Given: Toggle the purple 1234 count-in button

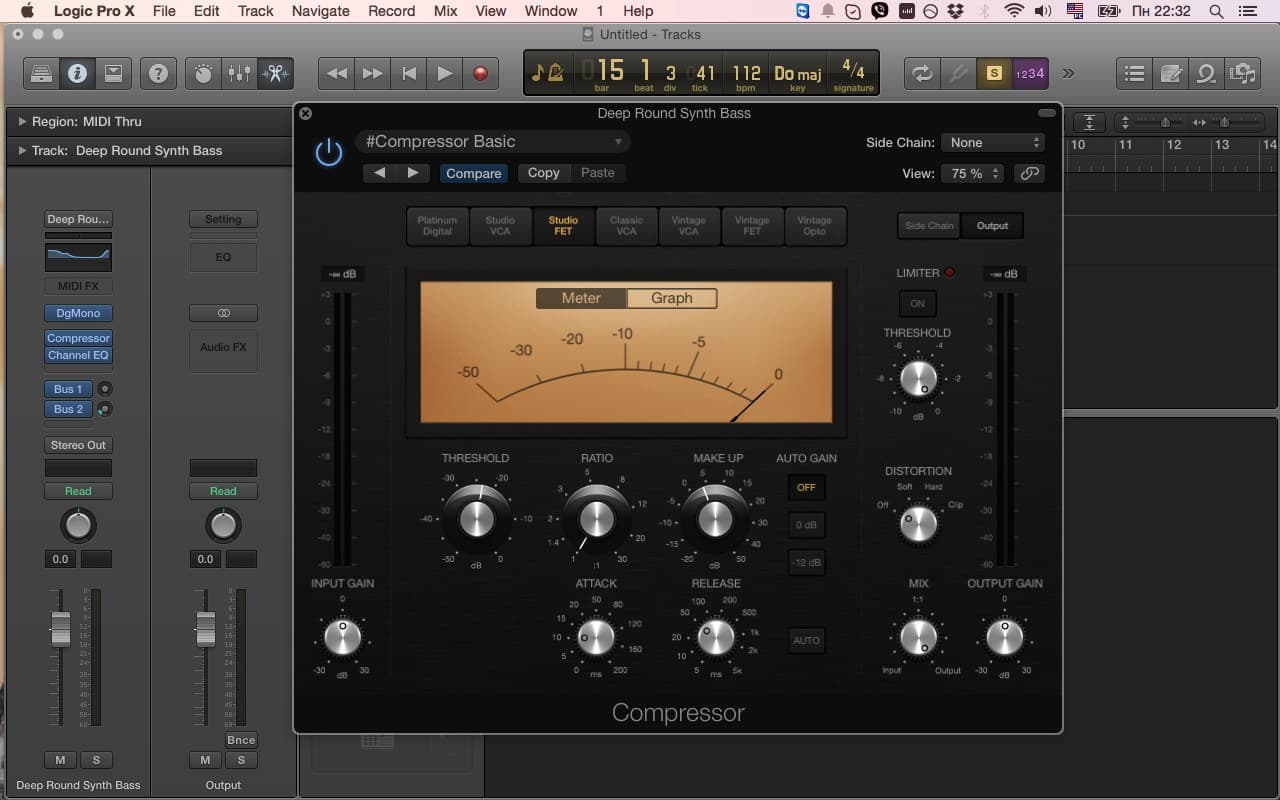Looking at the screenshot, I should pos(1030,73).
